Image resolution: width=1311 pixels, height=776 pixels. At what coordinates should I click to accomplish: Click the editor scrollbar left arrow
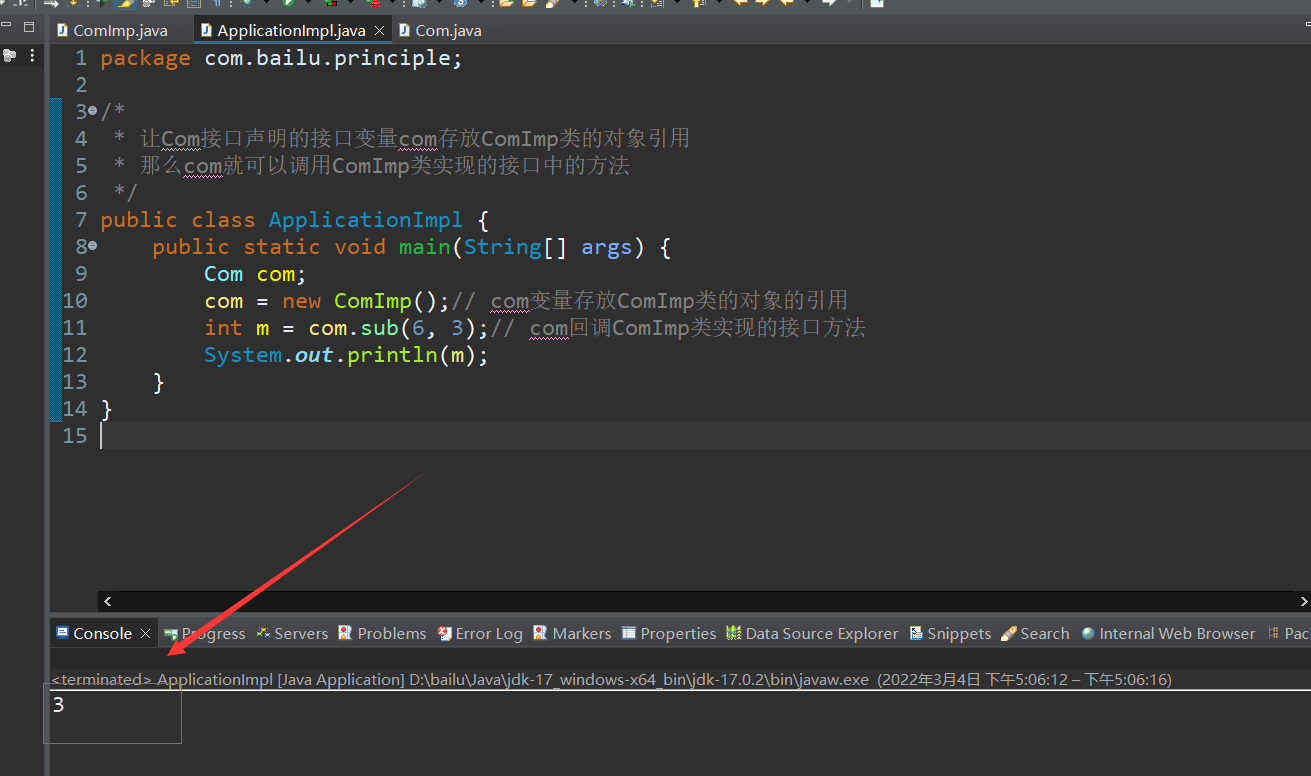(x=108, y=601)
